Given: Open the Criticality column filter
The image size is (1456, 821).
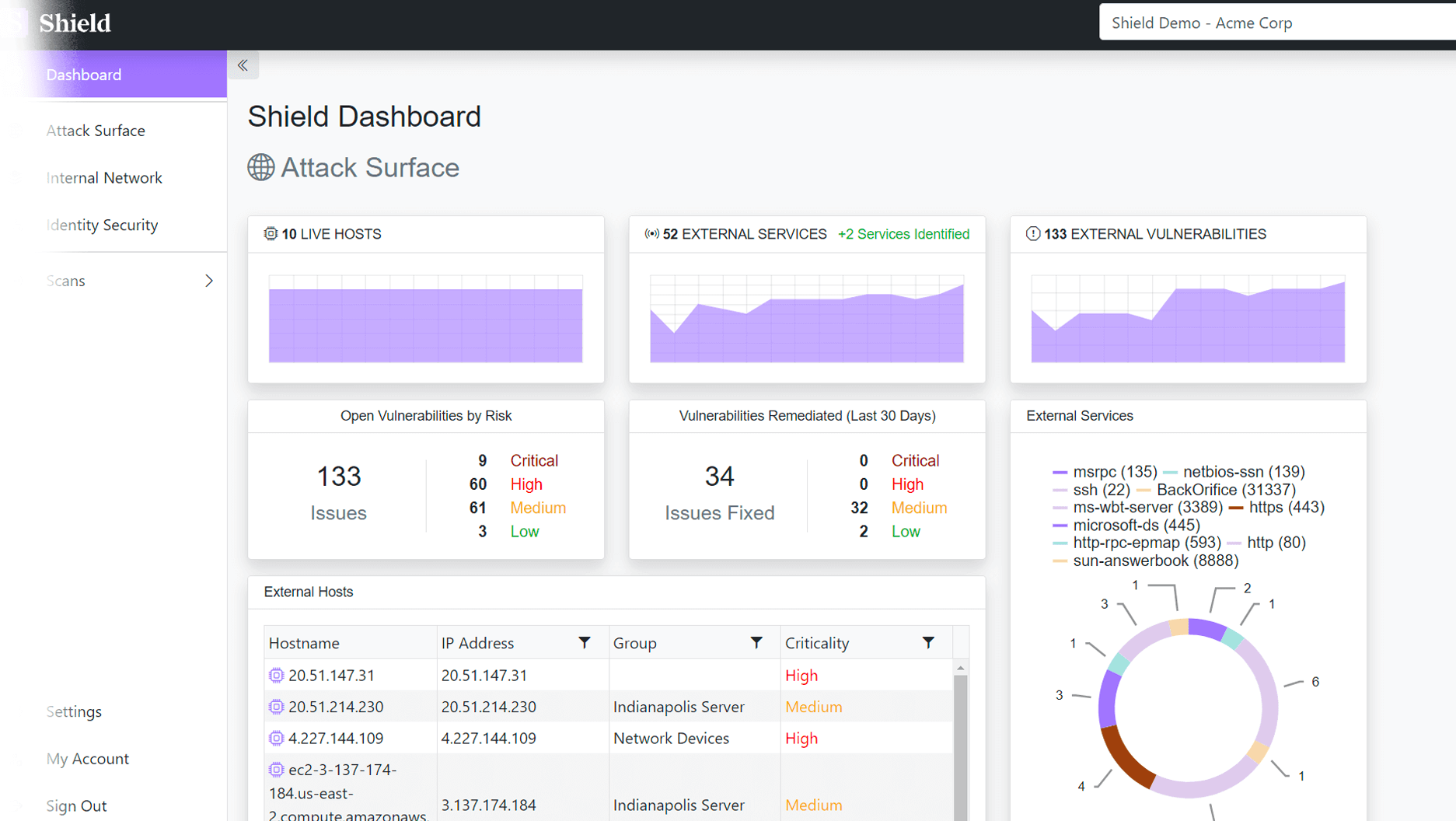Looking at the screenshot, I should click(927, 643).
